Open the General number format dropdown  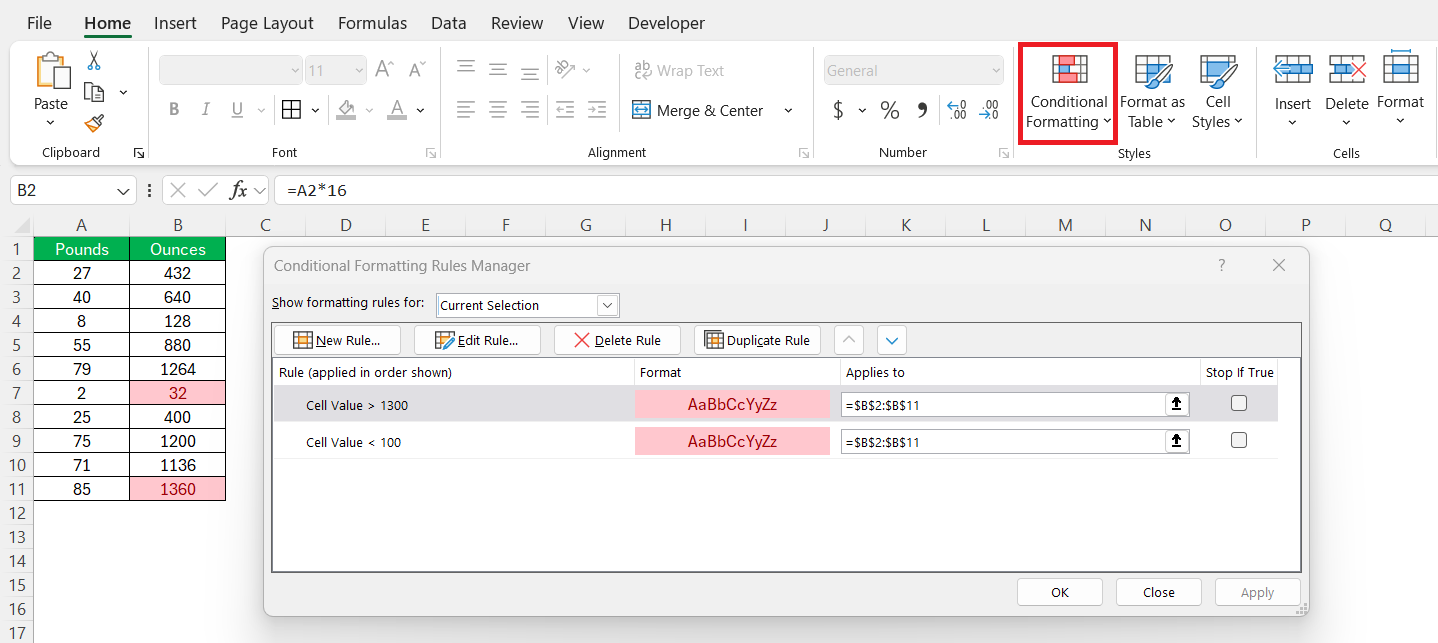pyautogui.click(x=995, y=70)
